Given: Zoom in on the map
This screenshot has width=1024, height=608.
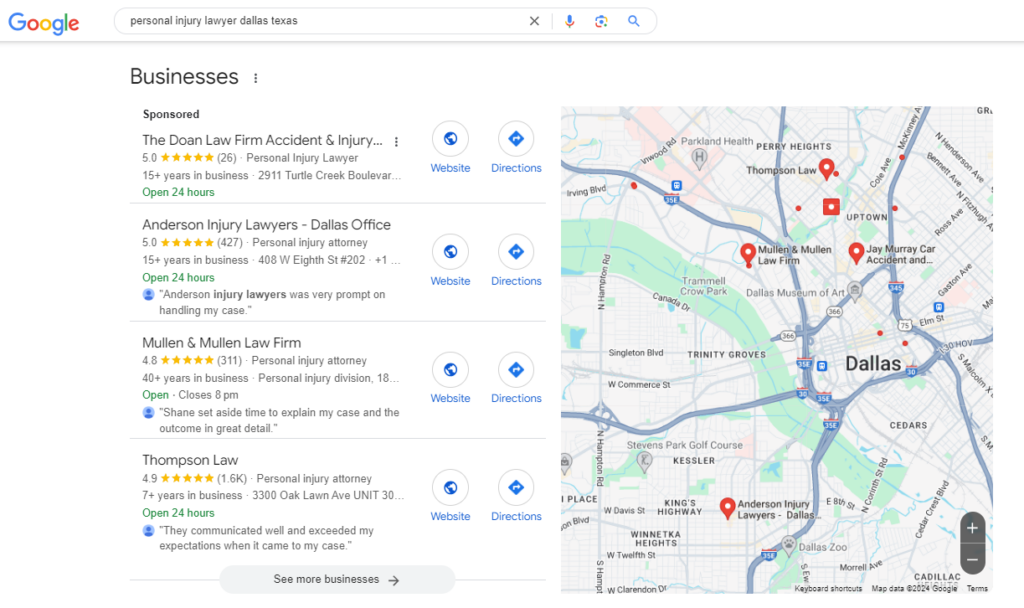Looking at the screenshot, I should pos(972,528).
